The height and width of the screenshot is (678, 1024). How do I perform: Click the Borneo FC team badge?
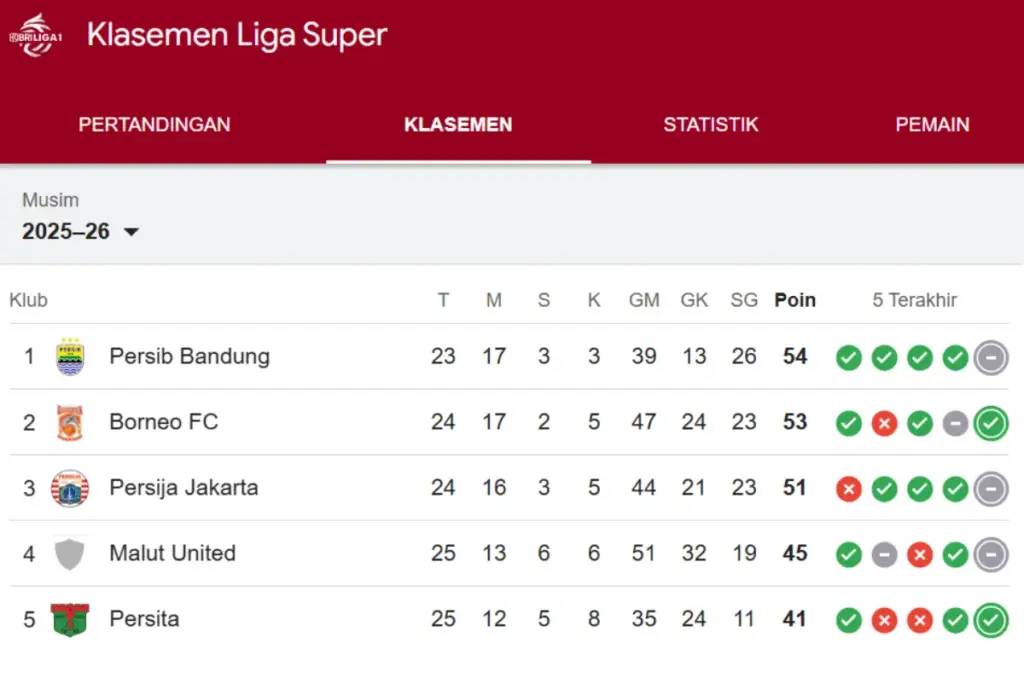pos(70,422)
